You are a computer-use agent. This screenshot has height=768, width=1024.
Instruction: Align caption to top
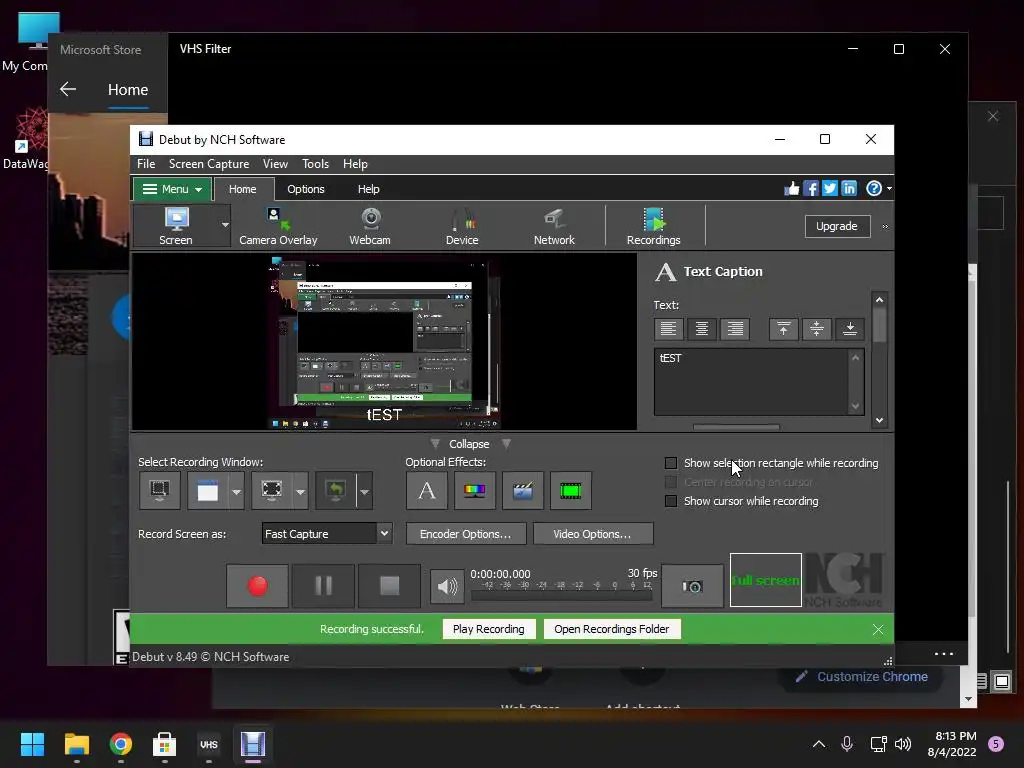click(784, 329)
